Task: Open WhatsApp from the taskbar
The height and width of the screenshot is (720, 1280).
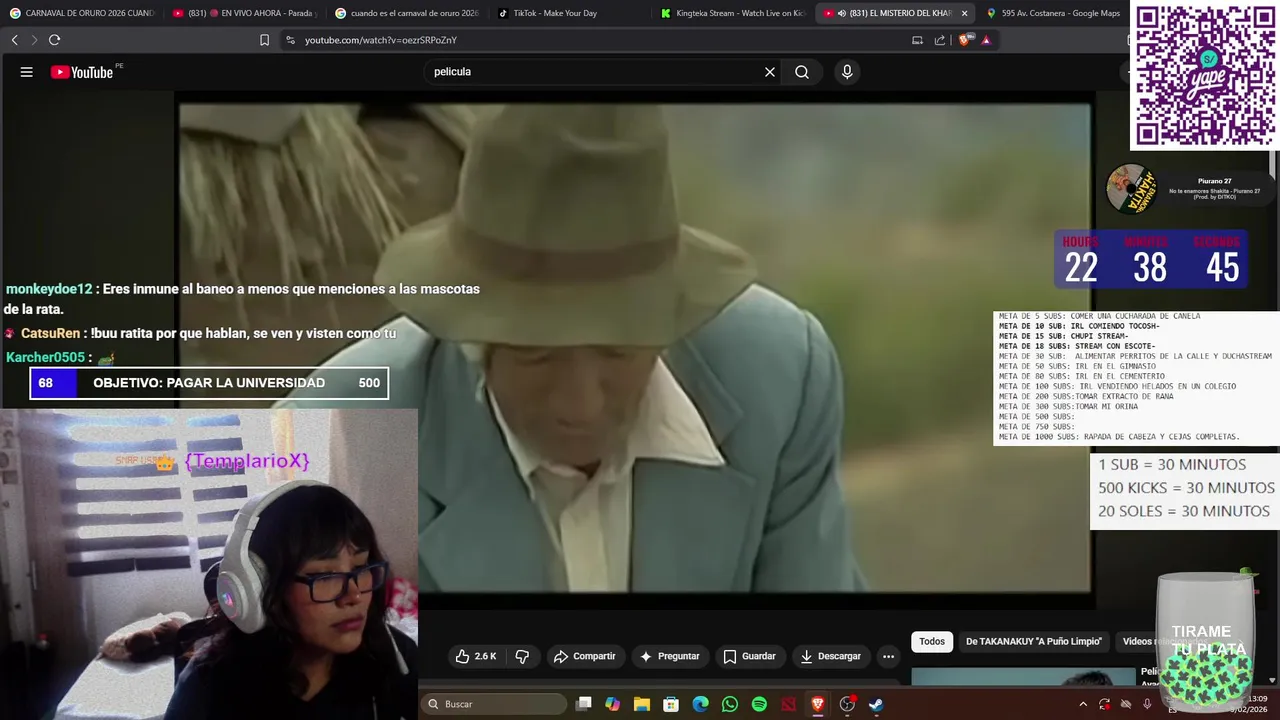Action: [730, 704]
